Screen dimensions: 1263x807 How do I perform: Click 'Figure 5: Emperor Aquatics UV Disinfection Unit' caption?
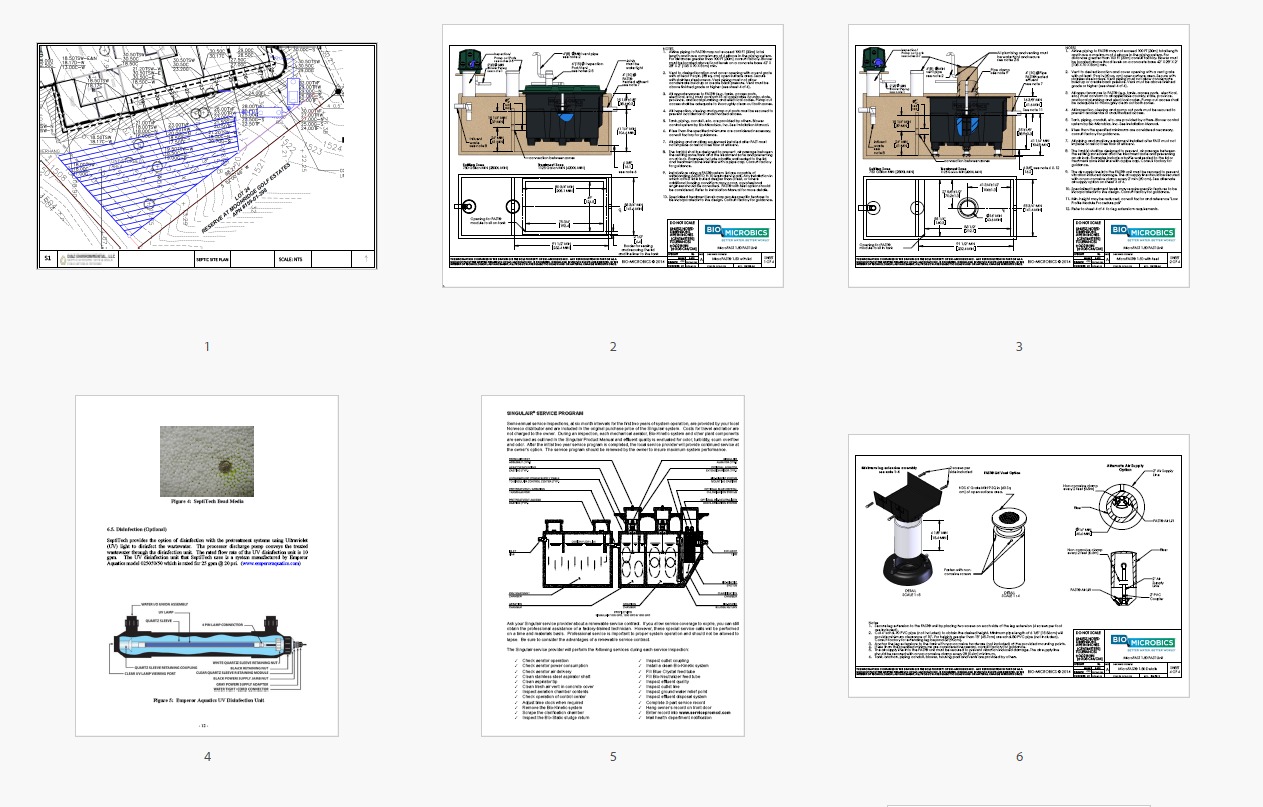point(207,701)
